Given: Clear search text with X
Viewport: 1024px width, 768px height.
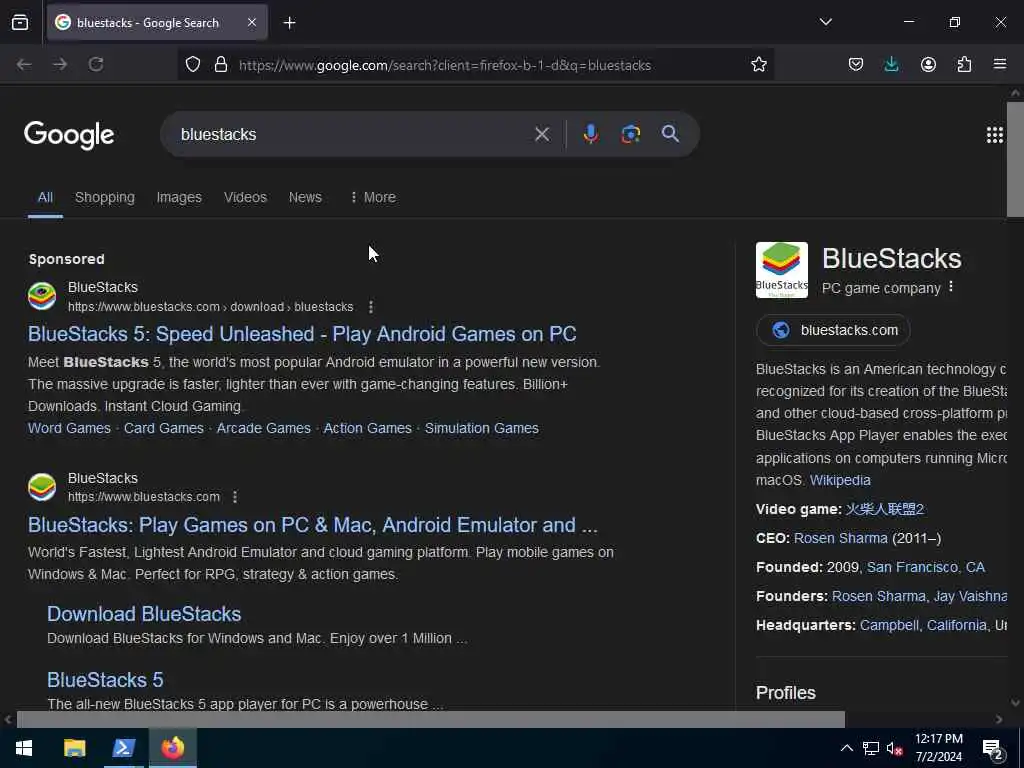Looking at the screenshot, I should point(541,134).
